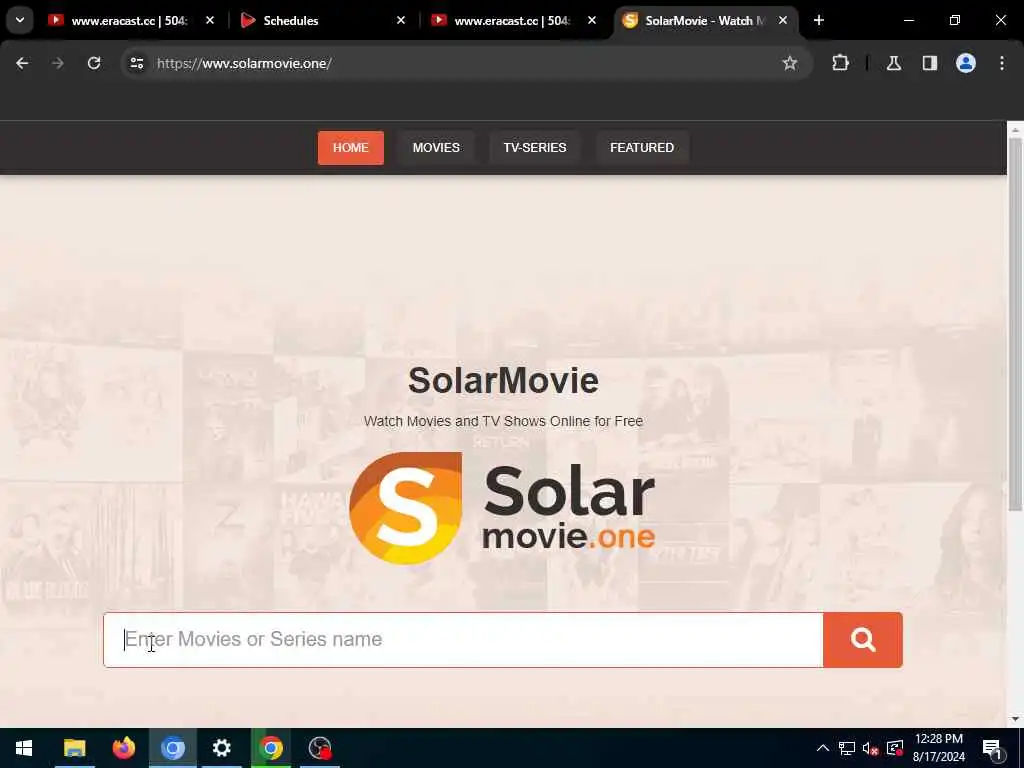Open the Chrome profile avatar
This screenshot has height=768, width=1024.
point(966,63)
